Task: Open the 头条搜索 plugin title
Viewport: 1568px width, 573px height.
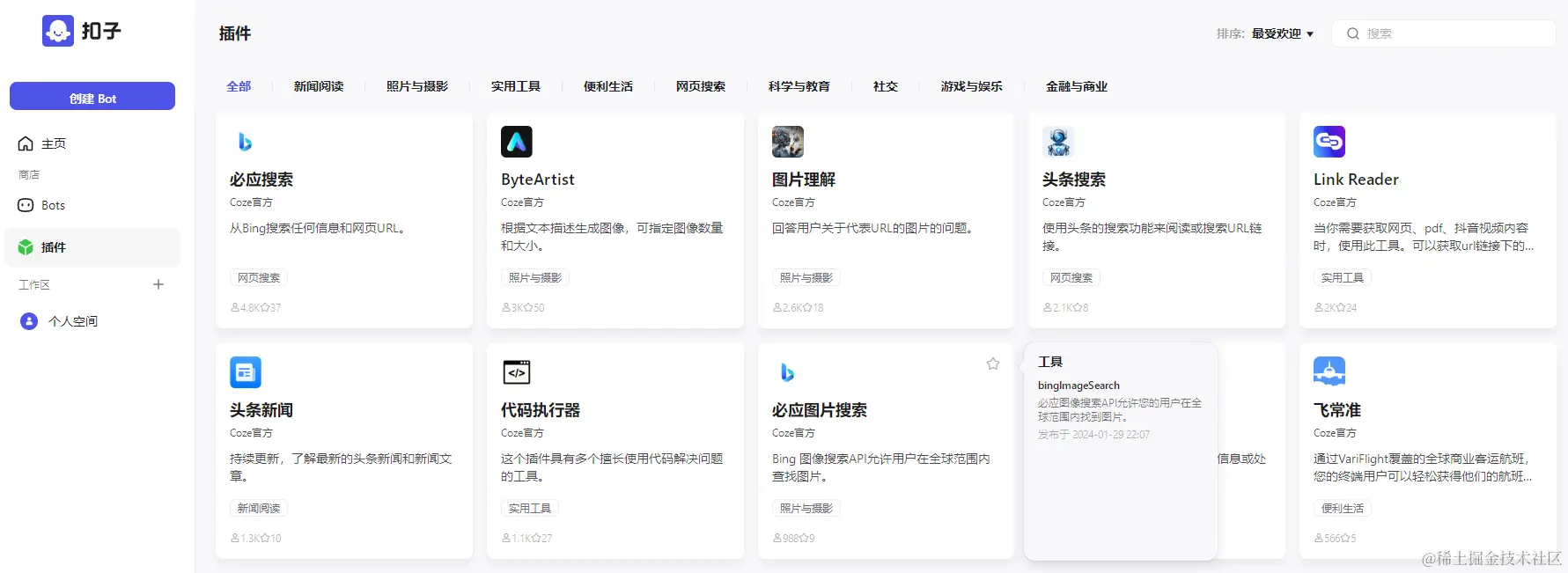Action: [1074, 180]
